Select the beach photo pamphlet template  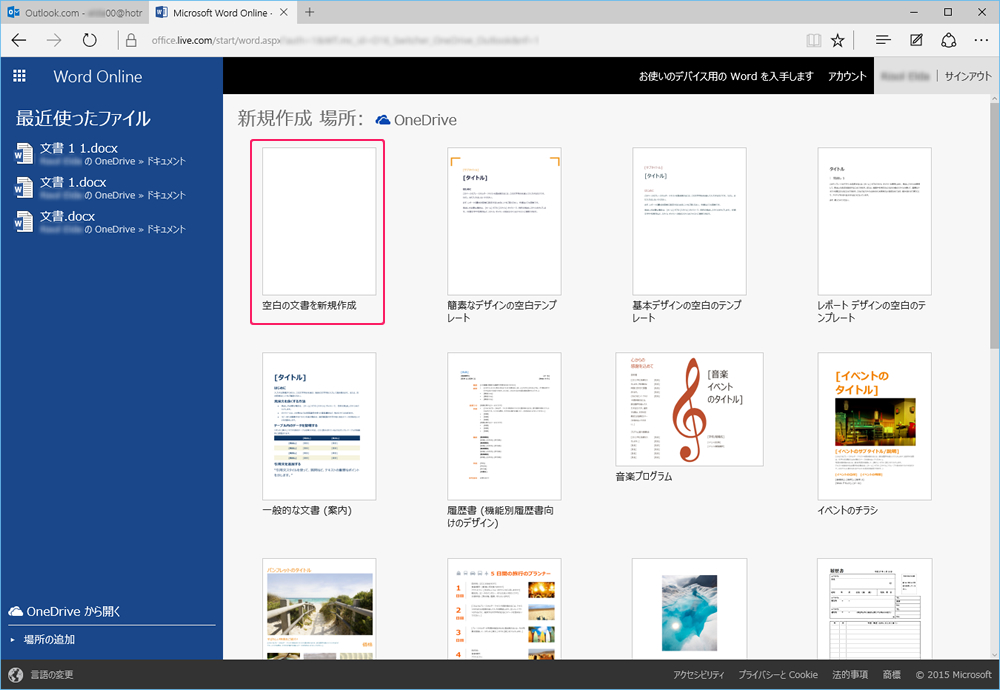(319, 608)
